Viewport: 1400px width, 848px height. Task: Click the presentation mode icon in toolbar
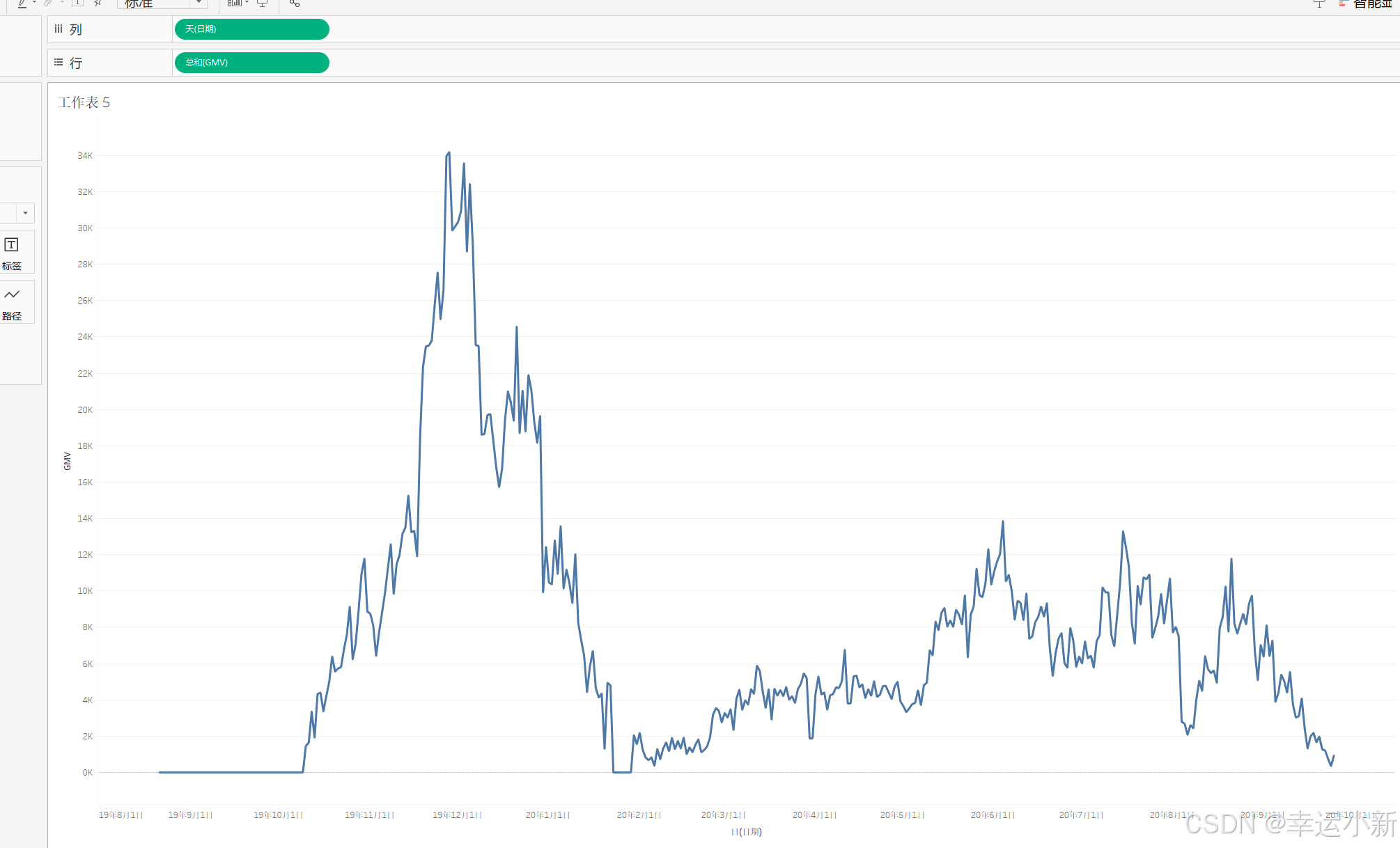pyautogui.click(x=263, y=3)
